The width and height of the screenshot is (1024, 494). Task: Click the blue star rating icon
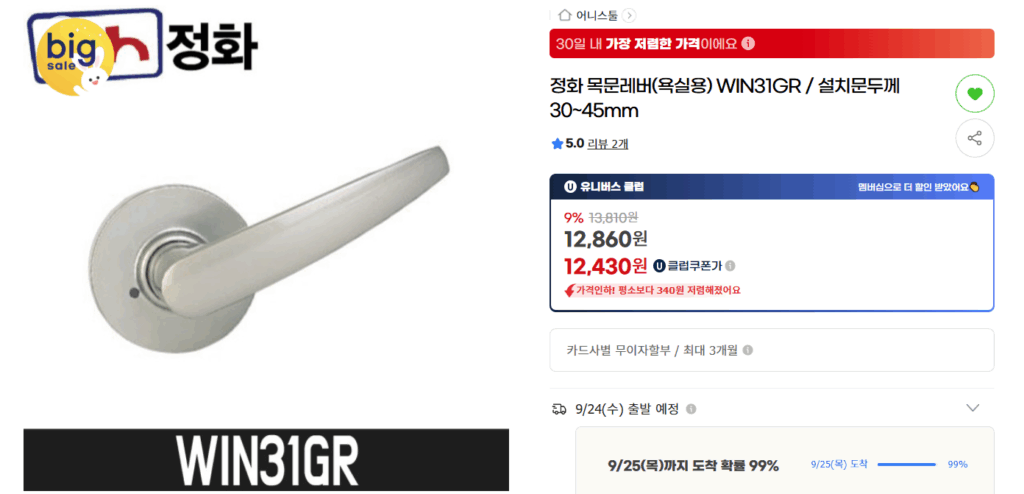pos(557,144)
